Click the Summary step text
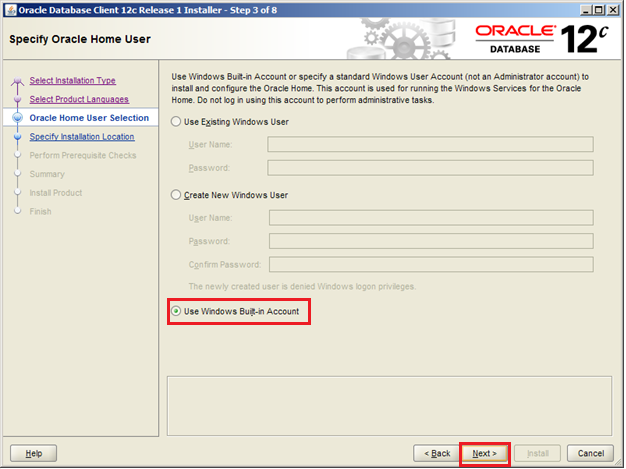626x469 pixels. [47, 174]
